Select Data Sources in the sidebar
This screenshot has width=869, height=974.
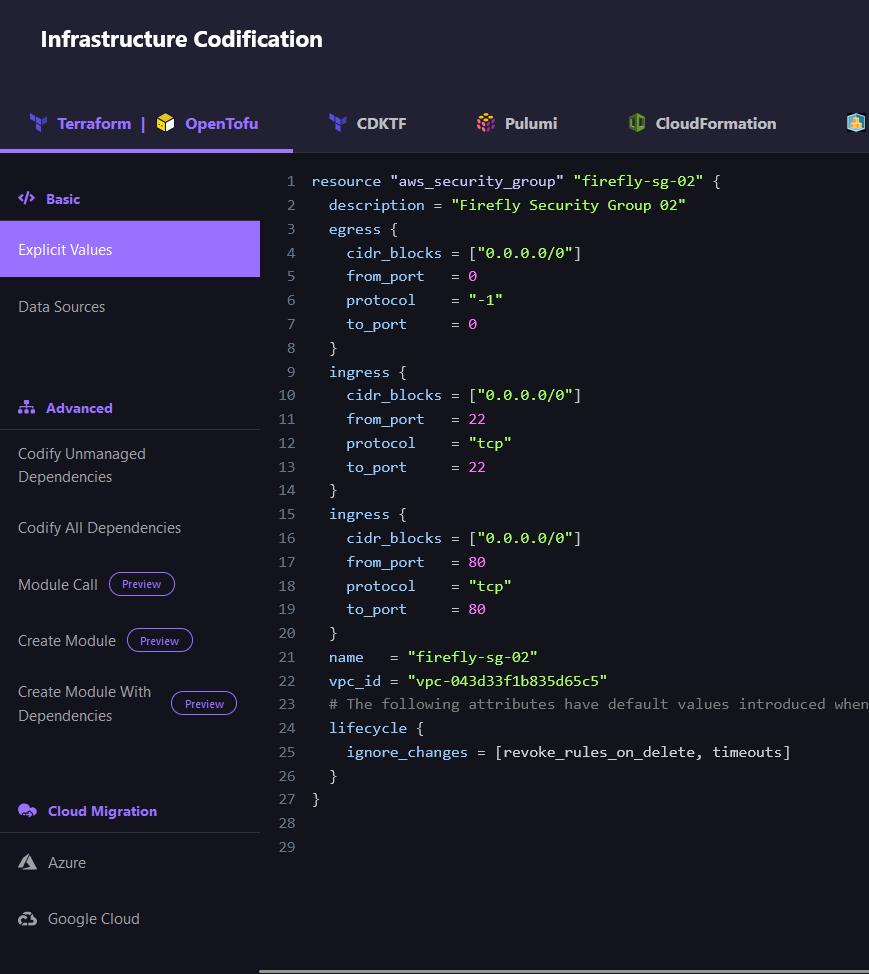pos(61,307)
